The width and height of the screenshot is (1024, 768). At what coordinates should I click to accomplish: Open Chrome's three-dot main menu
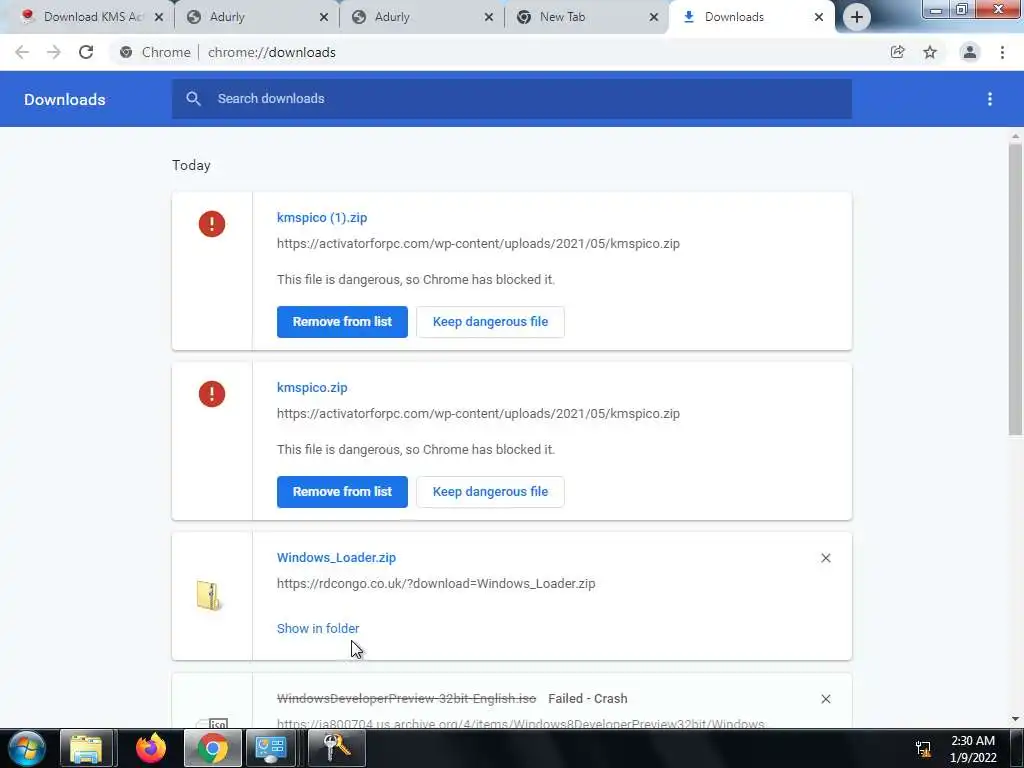coord(1002,52)
